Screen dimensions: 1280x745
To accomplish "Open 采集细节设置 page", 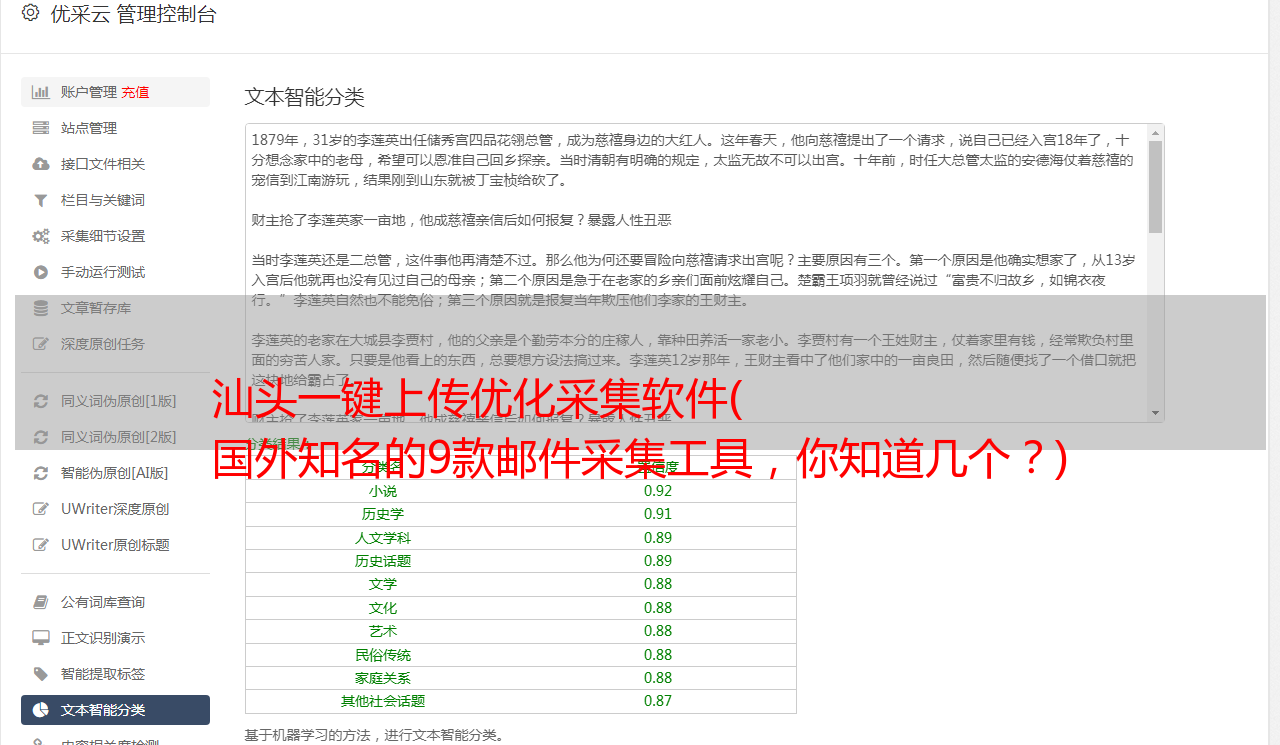I will (115, 236).
